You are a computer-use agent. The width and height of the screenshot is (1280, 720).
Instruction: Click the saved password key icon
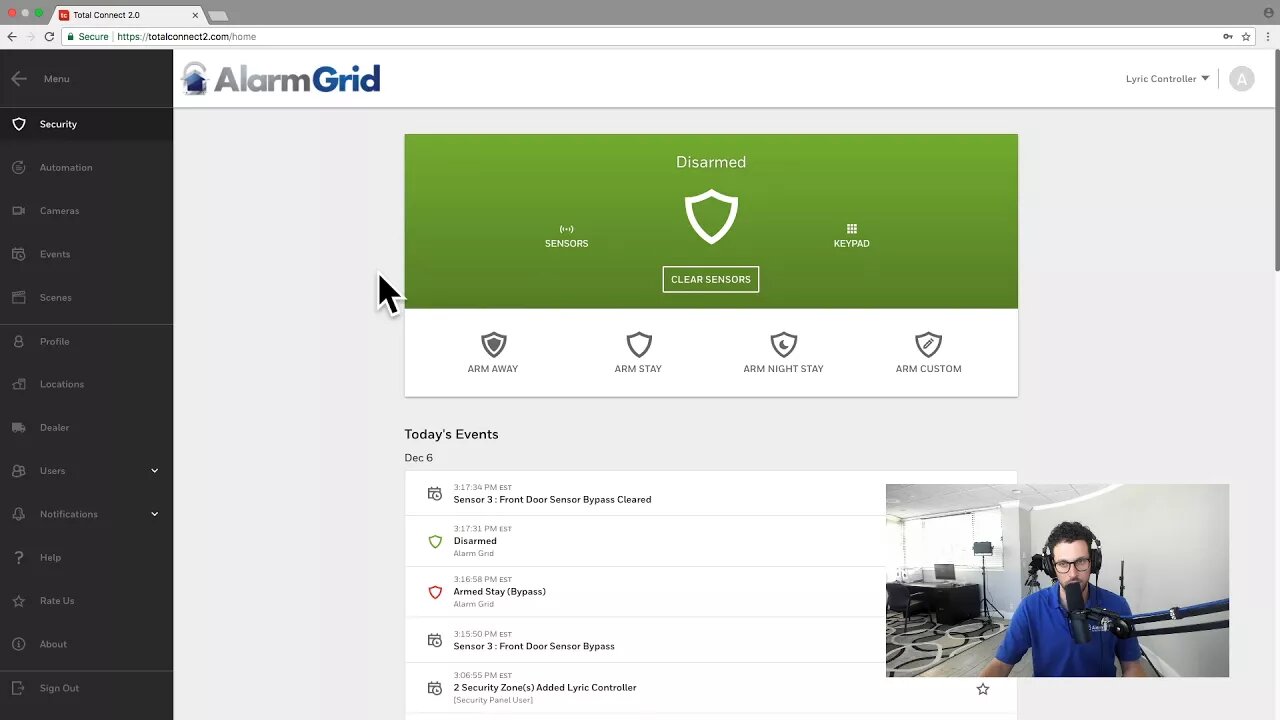(1227, 36)
